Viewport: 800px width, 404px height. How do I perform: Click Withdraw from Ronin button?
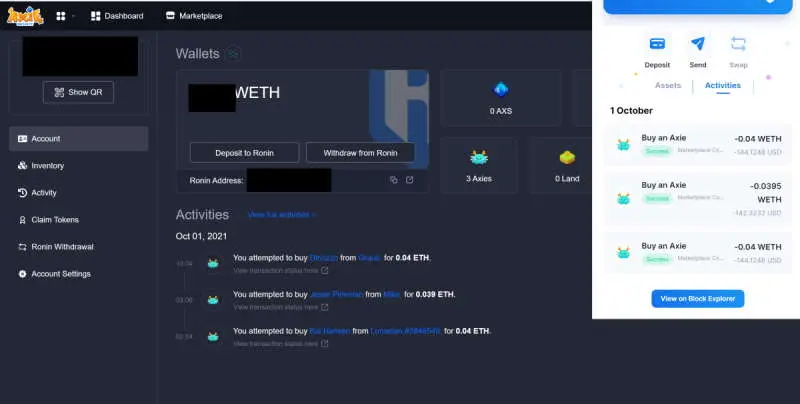360,153
